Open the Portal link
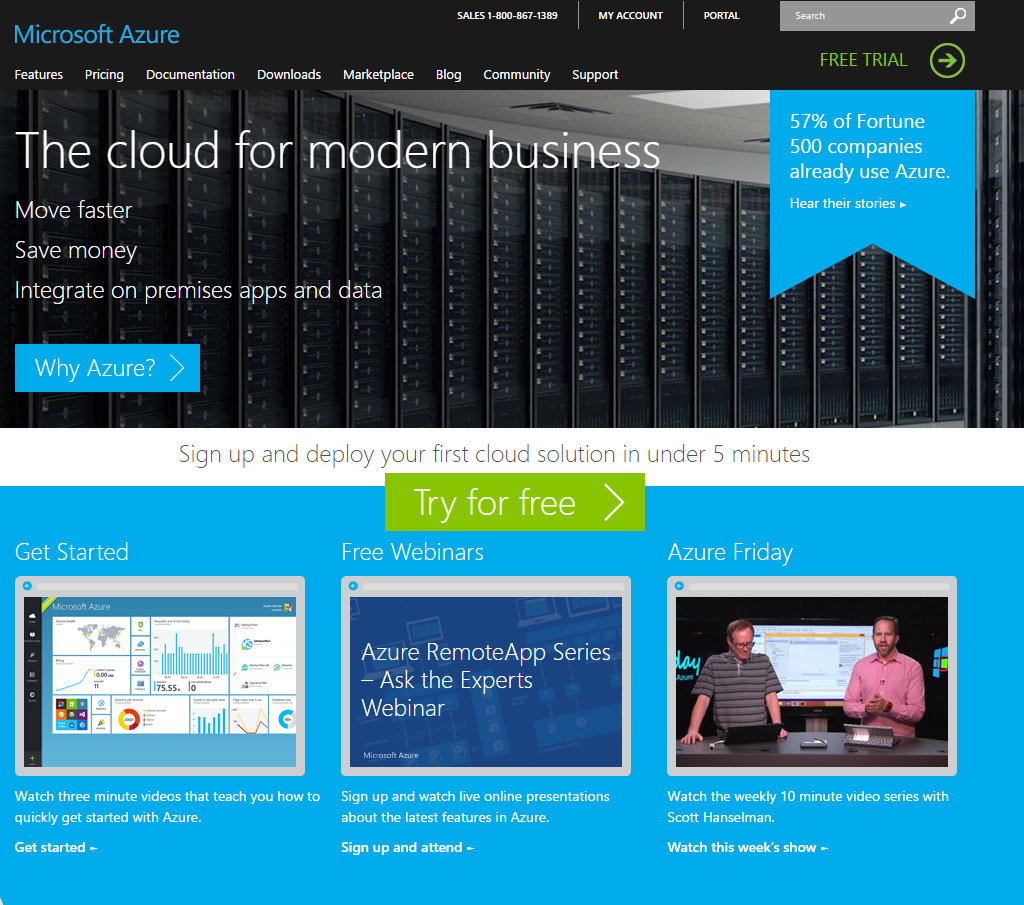 [721, 16]
